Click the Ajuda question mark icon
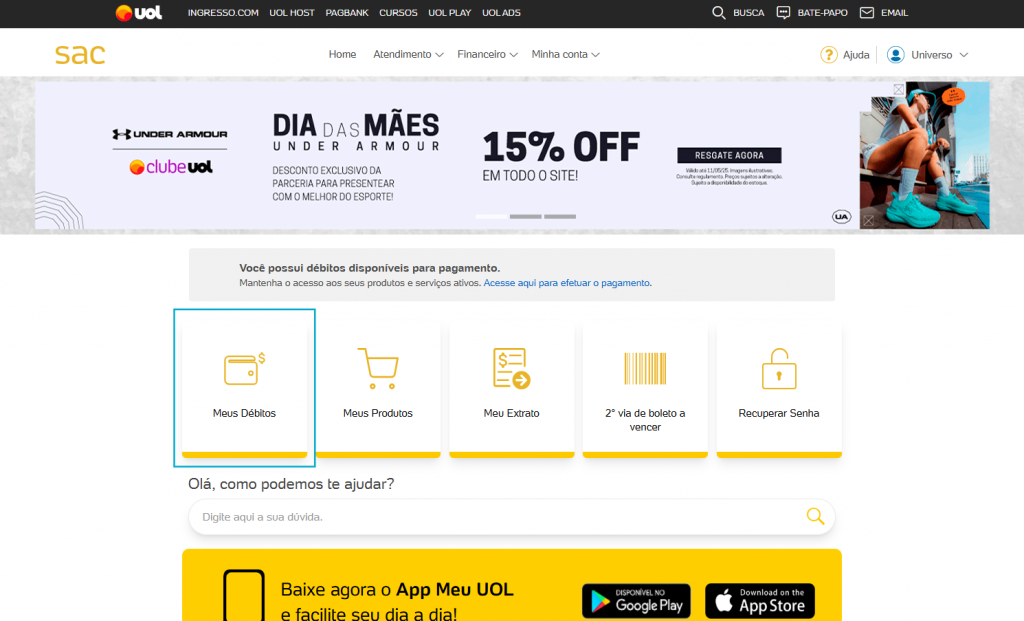The height and width of the screenshot is (621, 1024). pos(829,55)
